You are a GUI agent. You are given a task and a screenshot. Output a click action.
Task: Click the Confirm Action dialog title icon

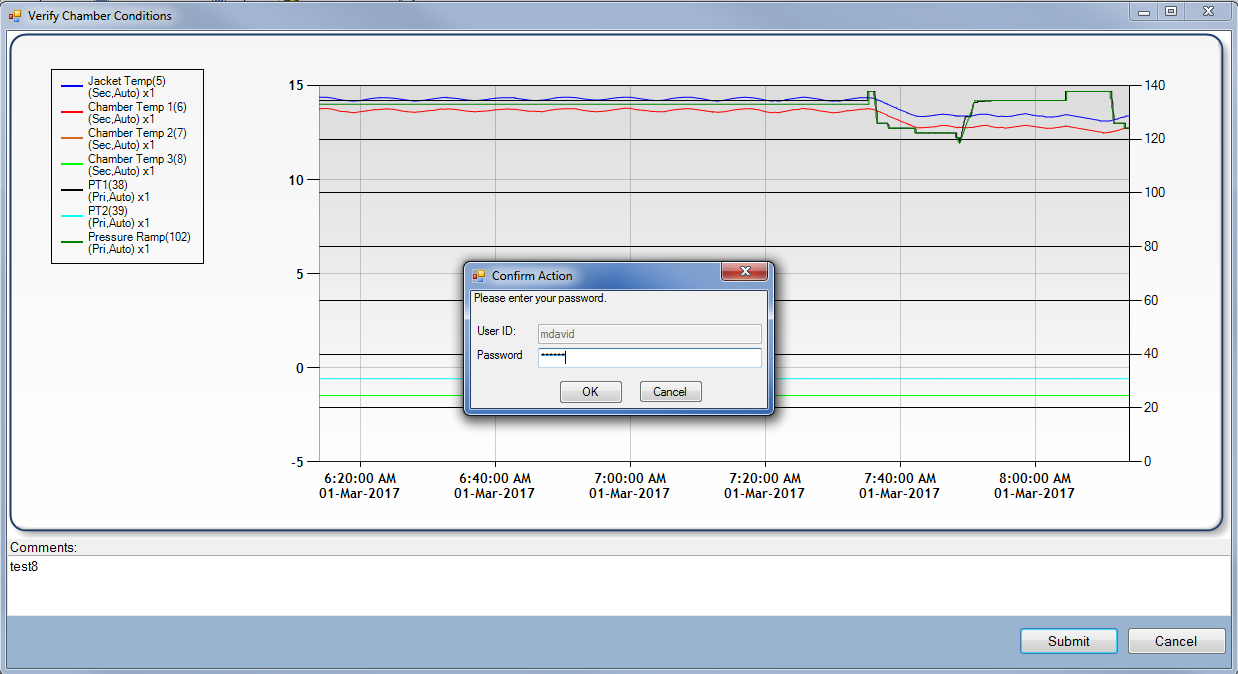point(479,276)
